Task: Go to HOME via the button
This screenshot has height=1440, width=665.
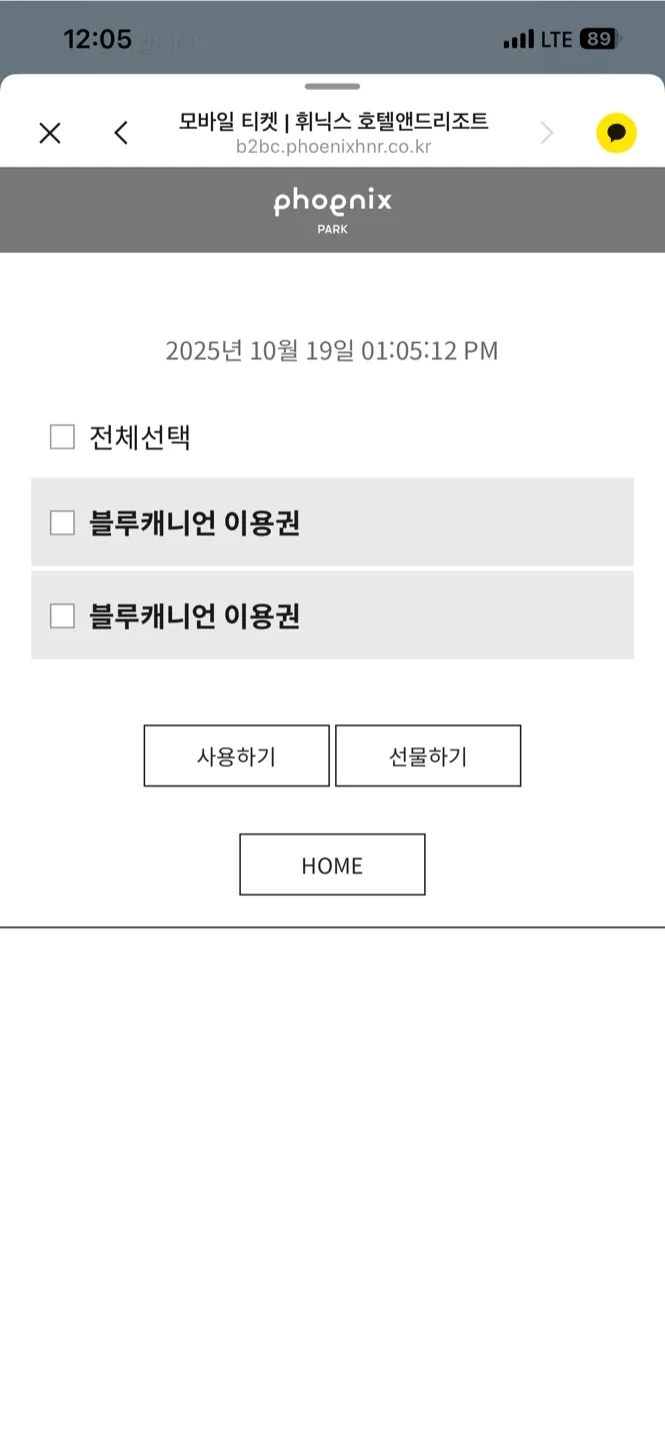Action: coord(332,865)
